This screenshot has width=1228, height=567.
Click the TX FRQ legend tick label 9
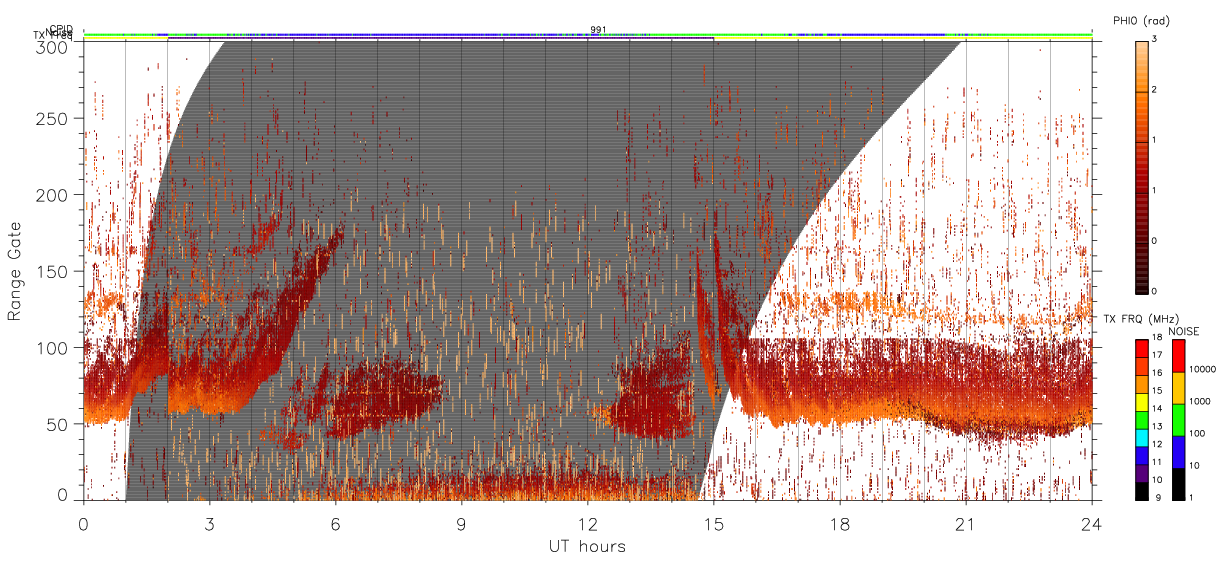1157,497
